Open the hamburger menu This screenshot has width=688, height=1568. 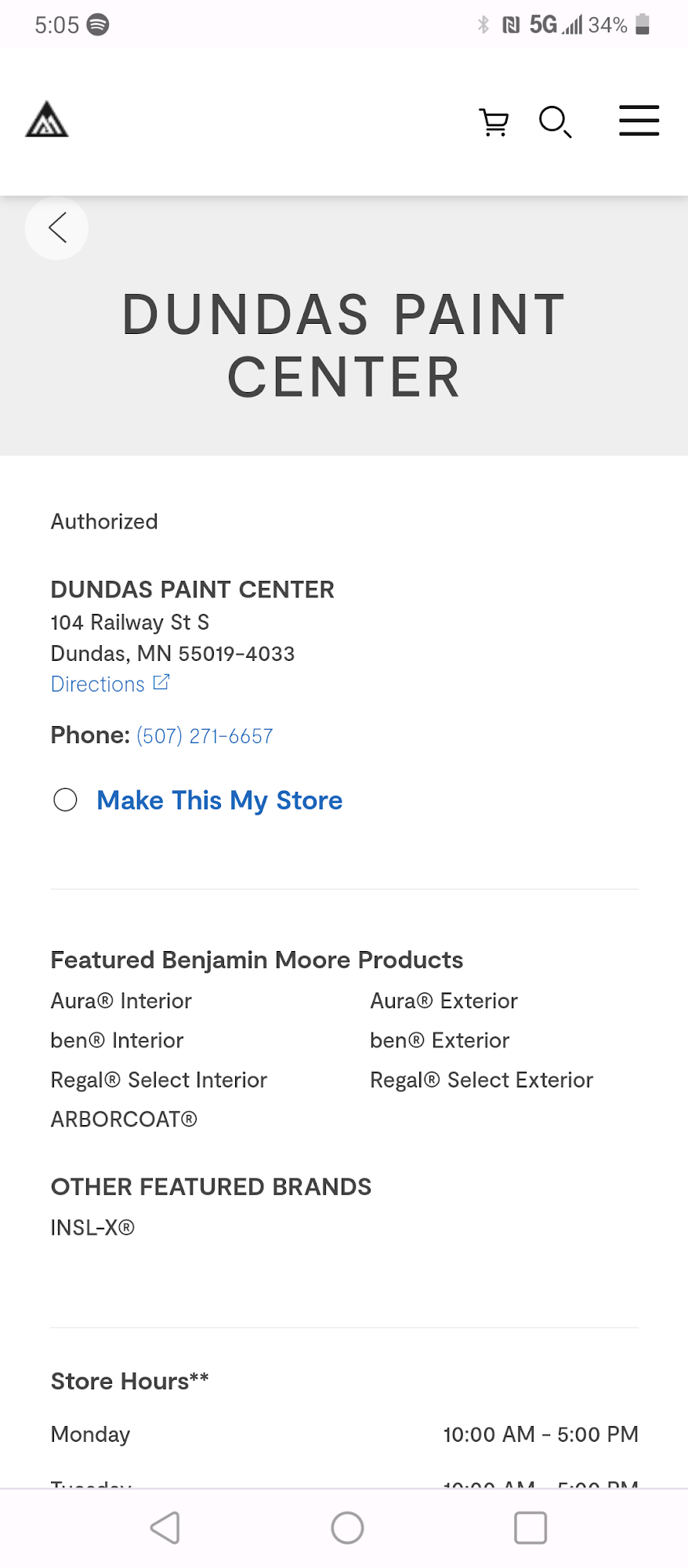tap(639, 121)
